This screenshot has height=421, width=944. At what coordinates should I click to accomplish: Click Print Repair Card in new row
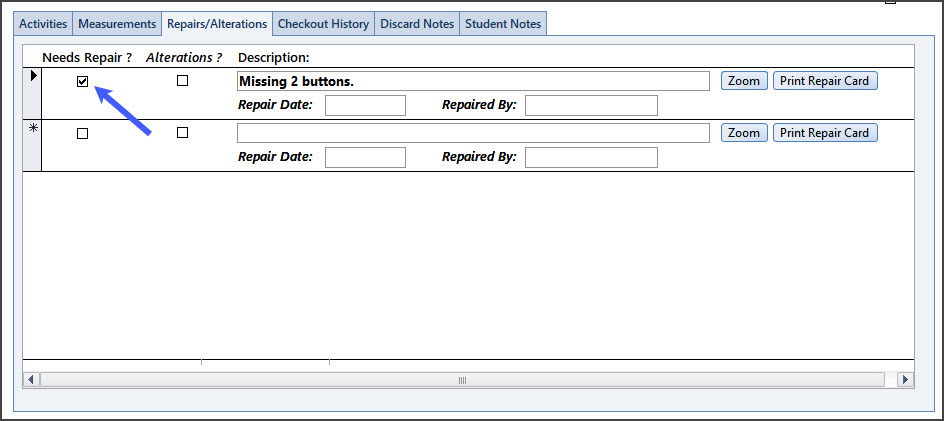[825, 133]
